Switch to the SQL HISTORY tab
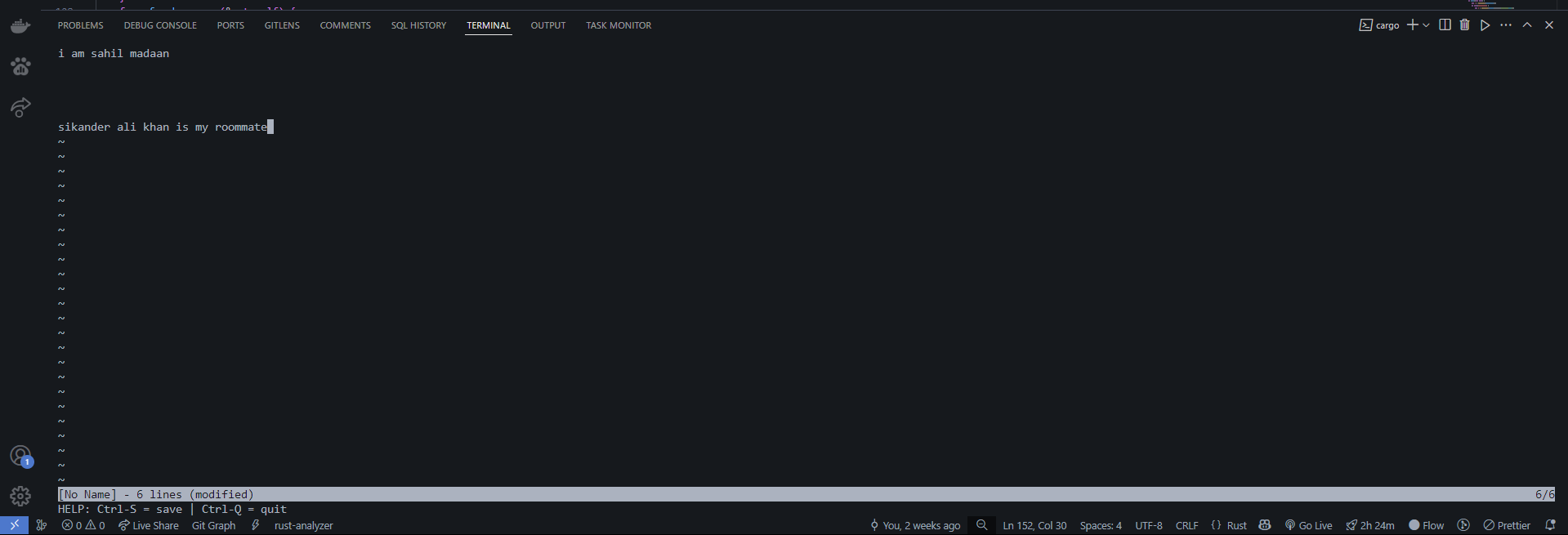Screen dimensions: 1568x535 click(x=418, y=25)
